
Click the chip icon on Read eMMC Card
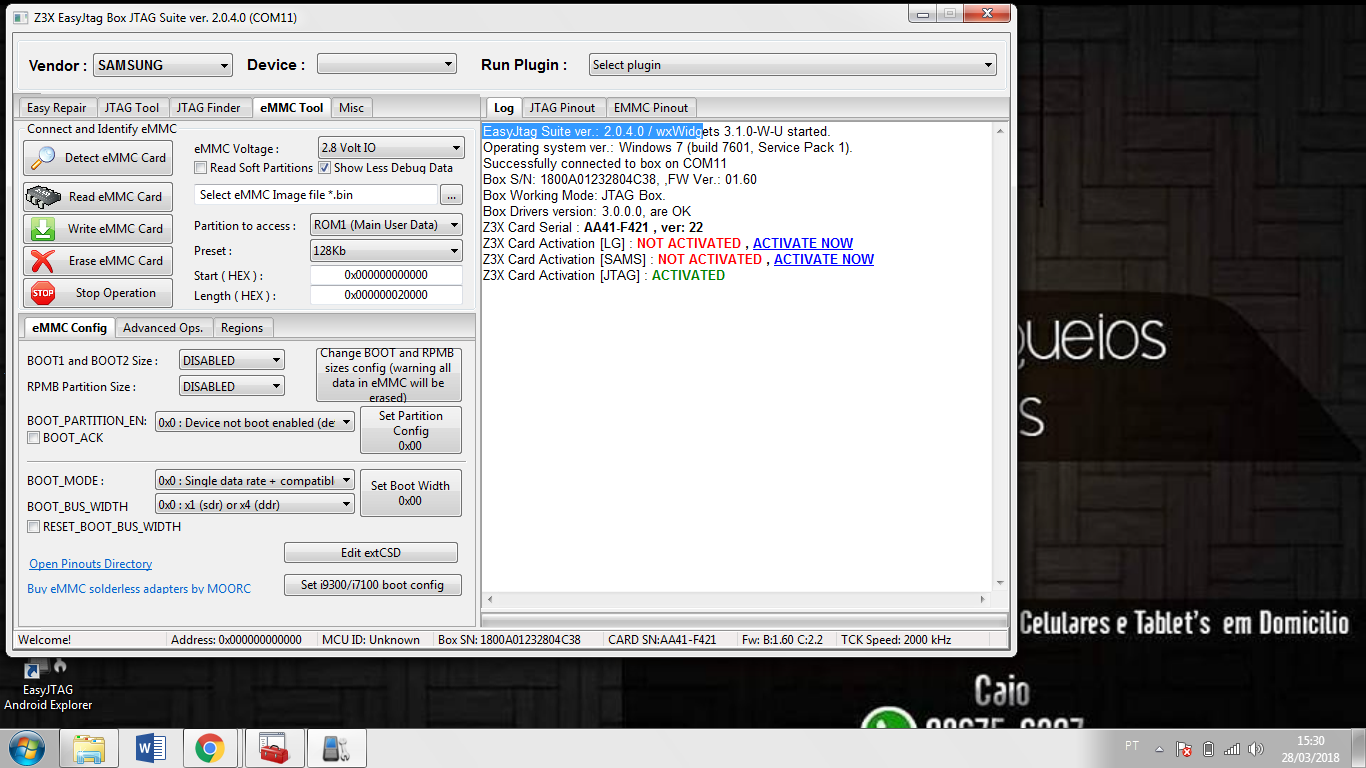click(x=43, y=197)
